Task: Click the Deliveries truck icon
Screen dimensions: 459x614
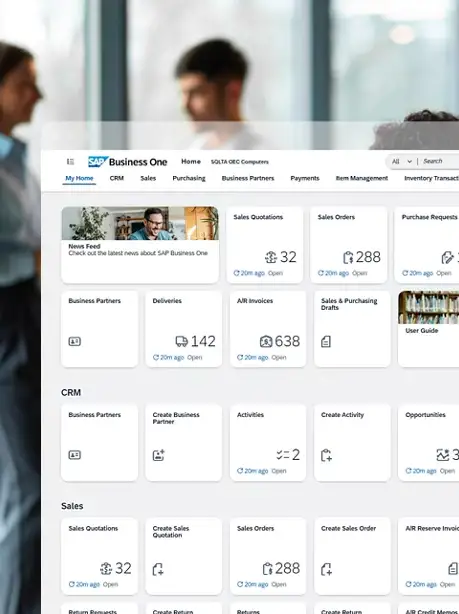Action: point(182,341)
